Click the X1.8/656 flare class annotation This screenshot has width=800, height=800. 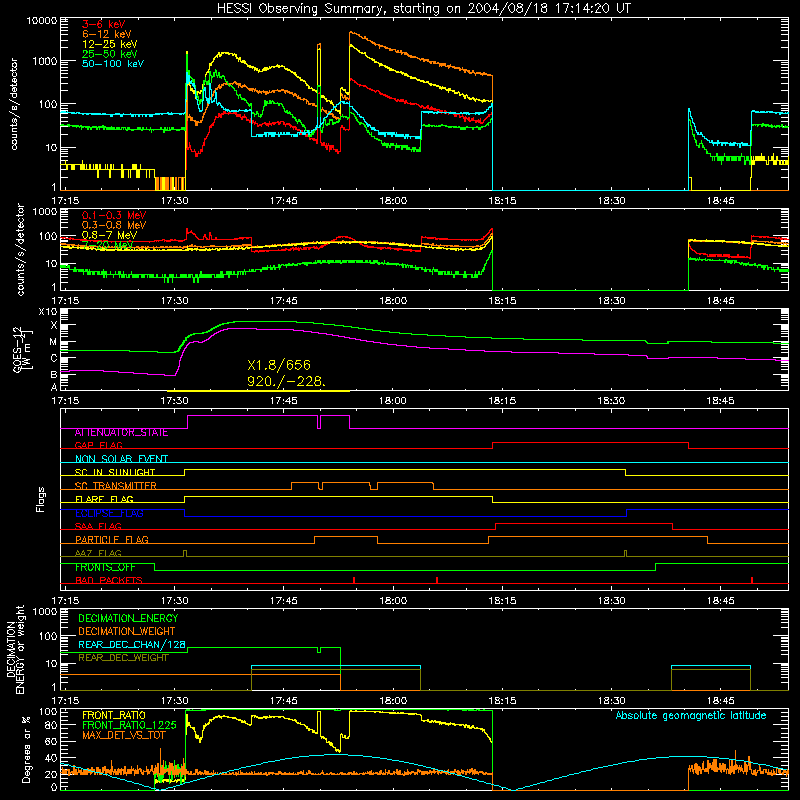tap(279, 365)
